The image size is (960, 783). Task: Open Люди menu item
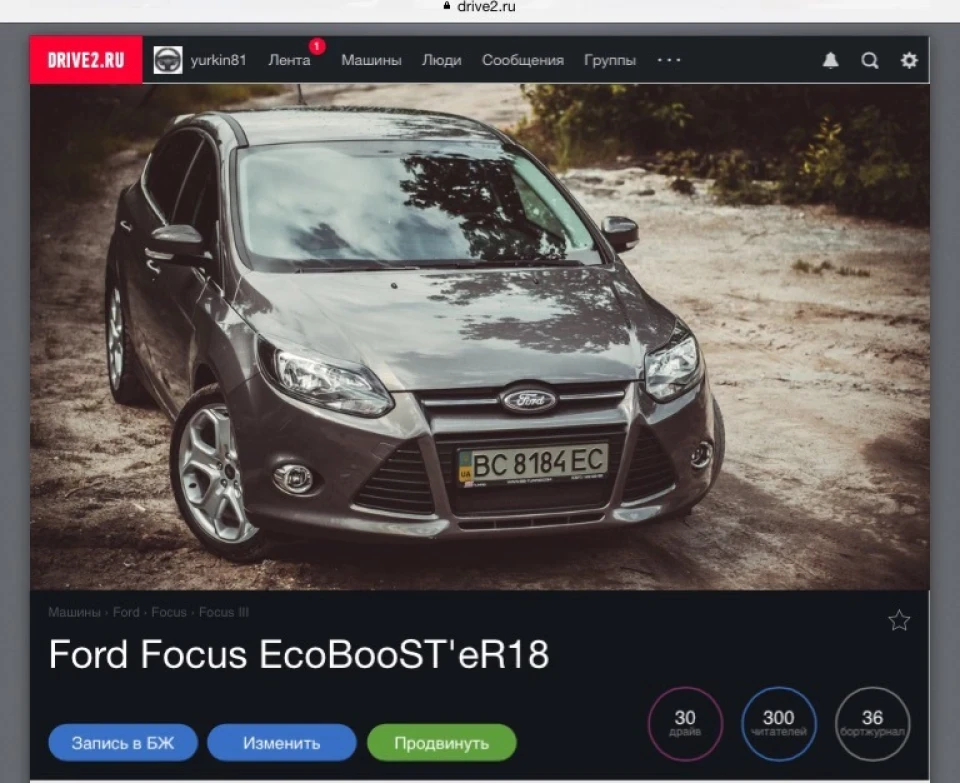441,60
